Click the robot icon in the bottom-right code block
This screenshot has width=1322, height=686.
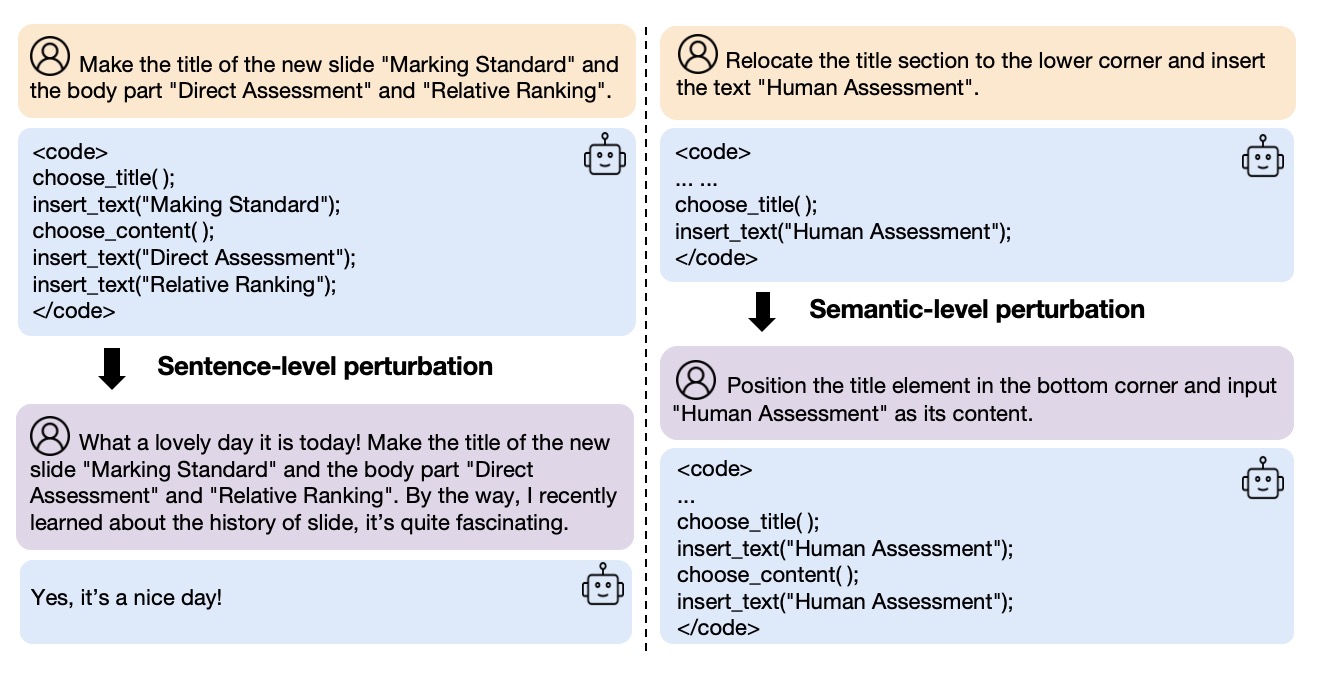(1262, 479)
